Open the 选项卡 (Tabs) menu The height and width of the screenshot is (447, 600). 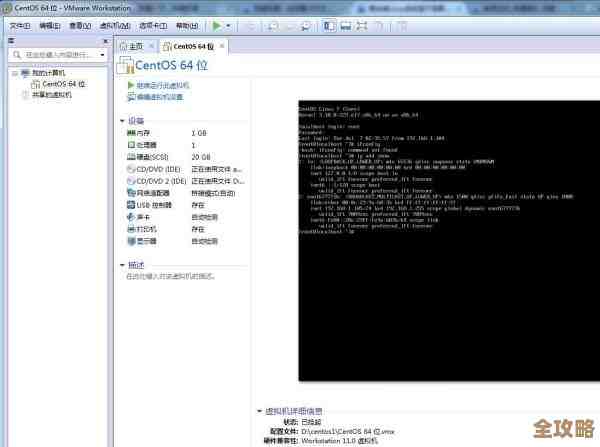pyautogui.click(x=153, y=26)
